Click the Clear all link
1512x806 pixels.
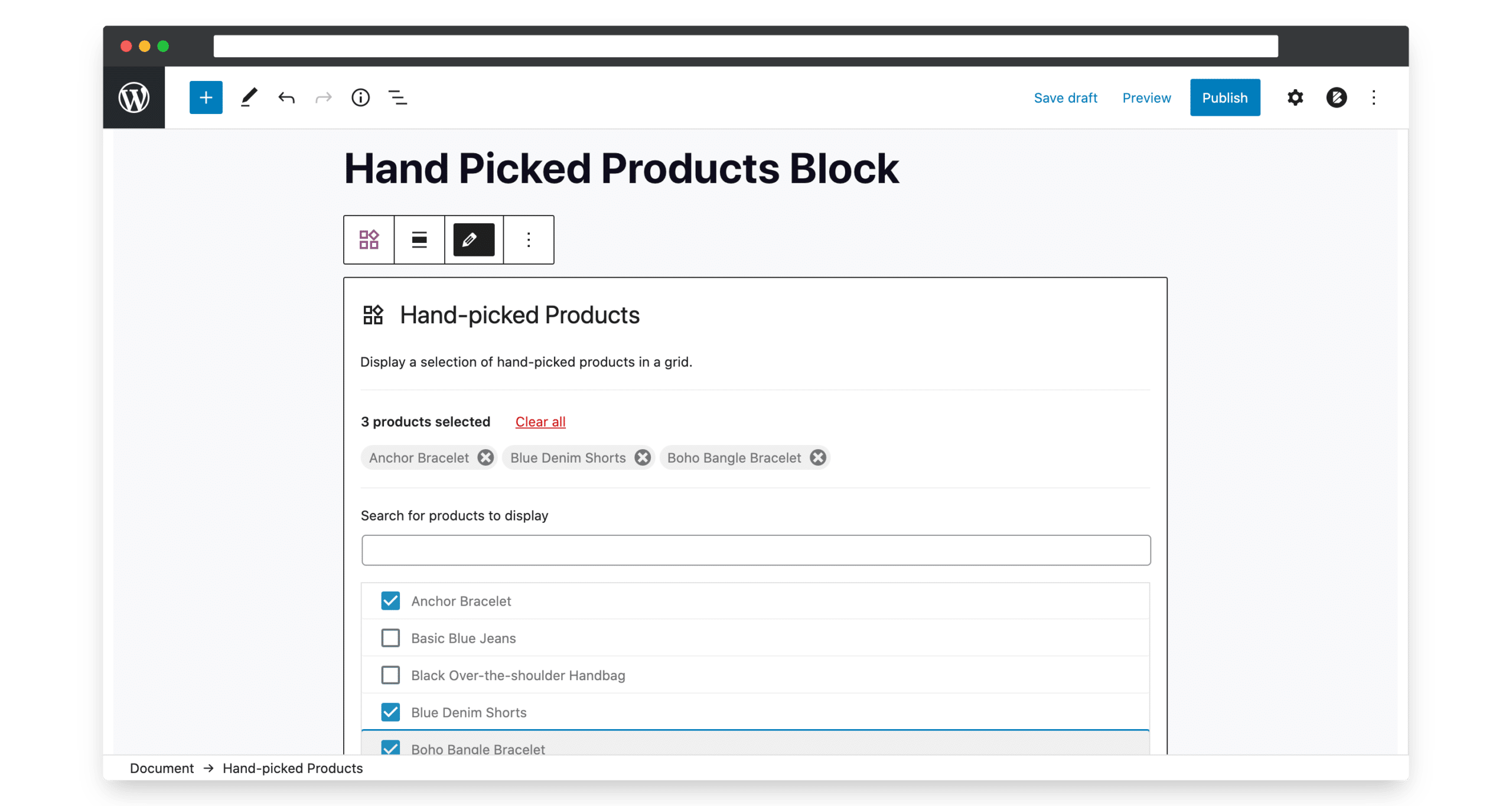tap(540, 421)
